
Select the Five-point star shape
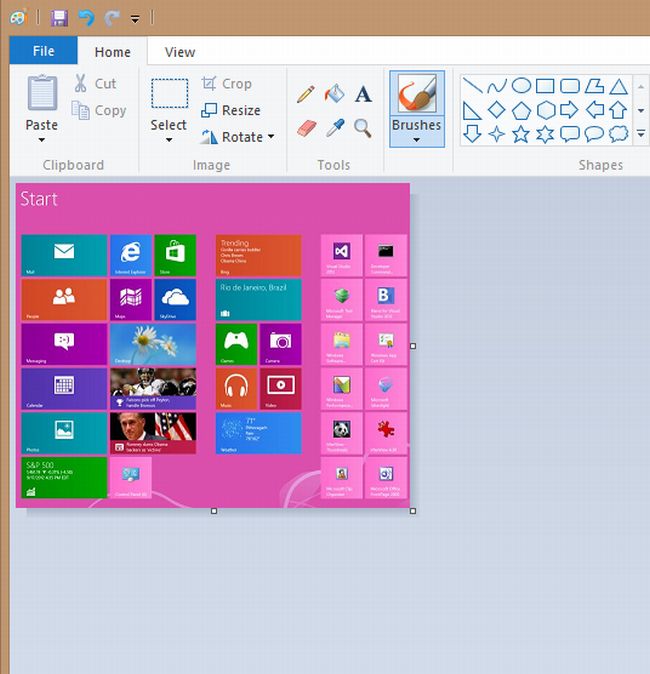click(521, 134)
